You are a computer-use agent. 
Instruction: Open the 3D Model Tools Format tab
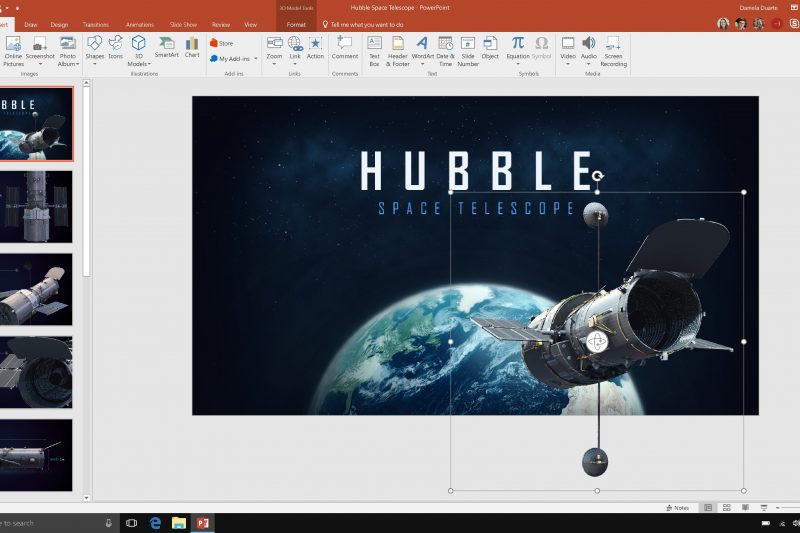(296, 24)
